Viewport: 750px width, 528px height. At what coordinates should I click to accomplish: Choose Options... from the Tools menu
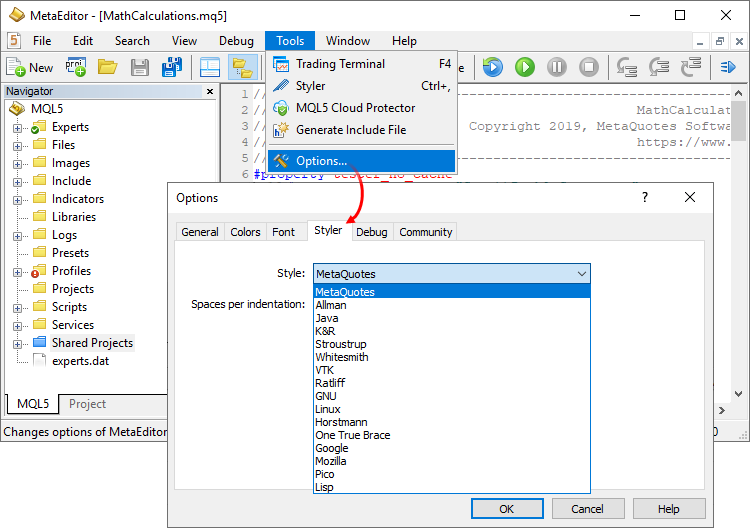tap(321, 161)
